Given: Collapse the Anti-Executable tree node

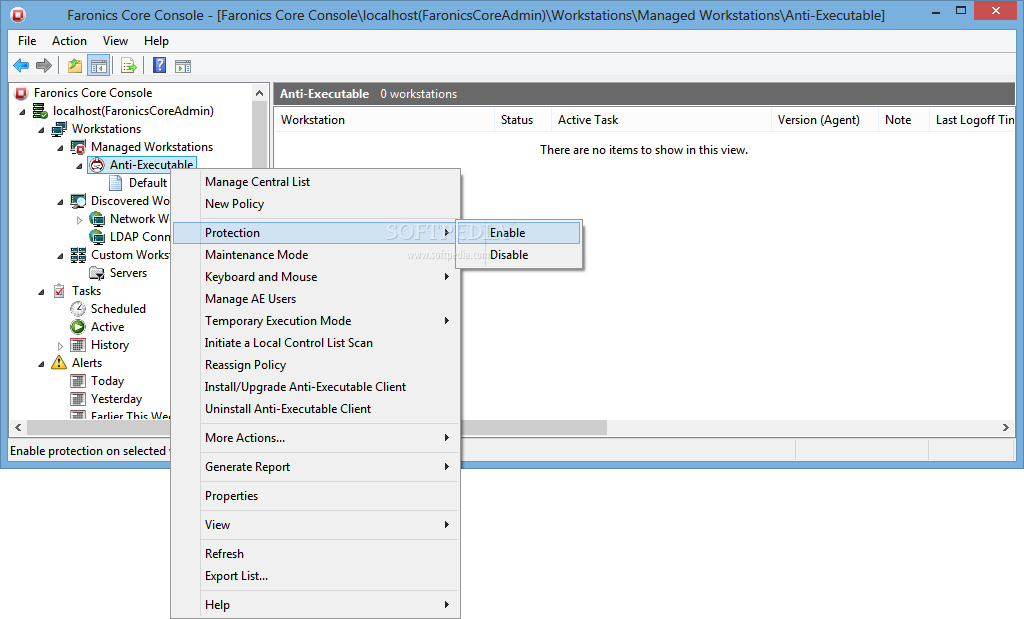Looking at the screenshot, I should pos(80,166).
